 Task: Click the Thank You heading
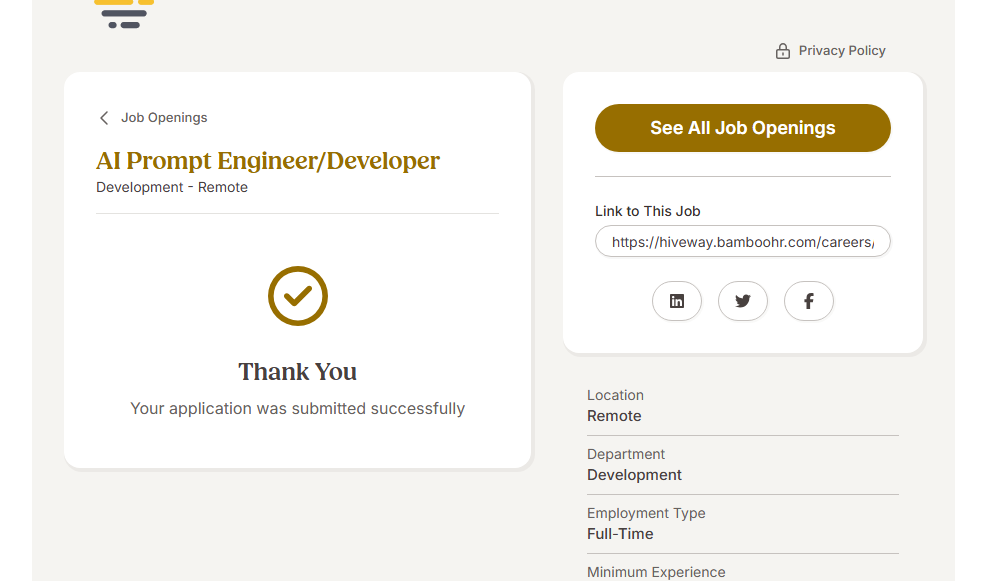[x=298, y=372]
